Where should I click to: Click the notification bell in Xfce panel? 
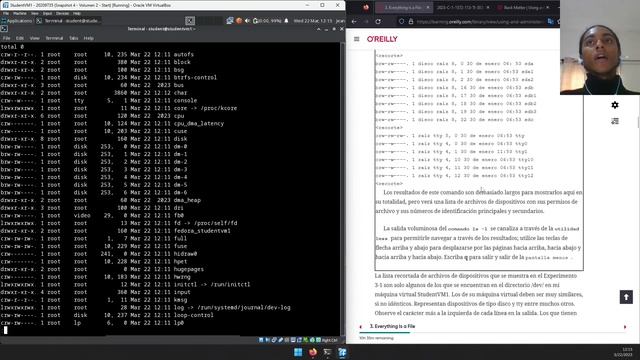286,21
